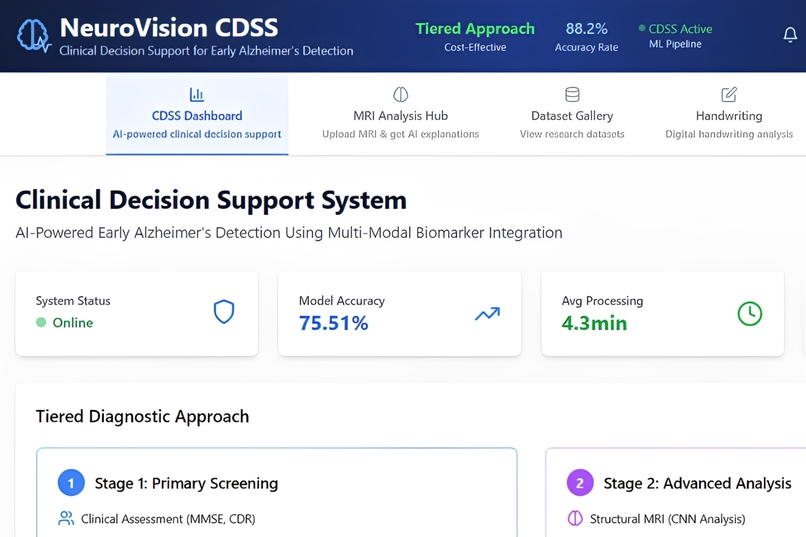This screenshot has height=537, width=806.
Task: Click the people icon next to Clinical Assessment
Action: 66,518
